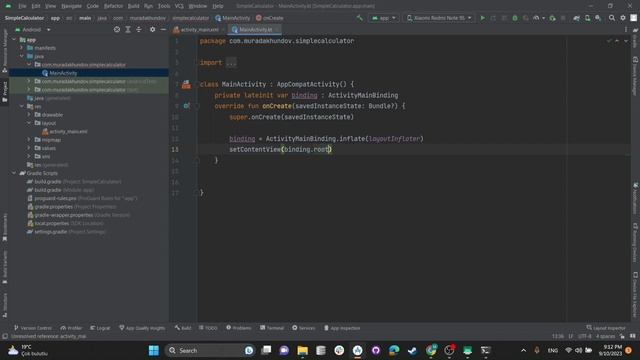The image size is (640, 360).
Task: Run the app with green play button
Action: coord(483,18)
